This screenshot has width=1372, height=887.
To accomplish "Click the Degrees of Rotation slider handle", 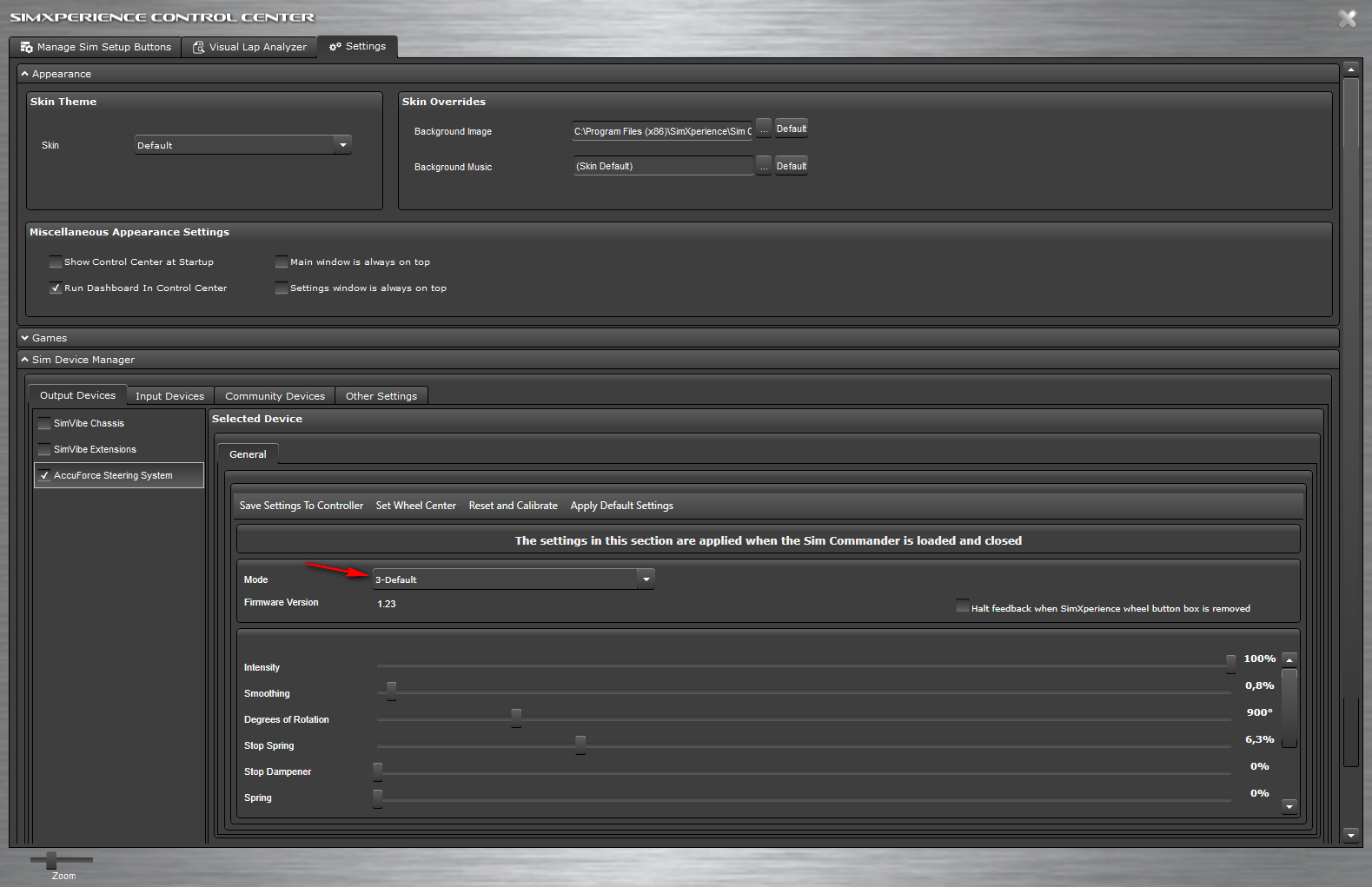I will pos(516,718).
